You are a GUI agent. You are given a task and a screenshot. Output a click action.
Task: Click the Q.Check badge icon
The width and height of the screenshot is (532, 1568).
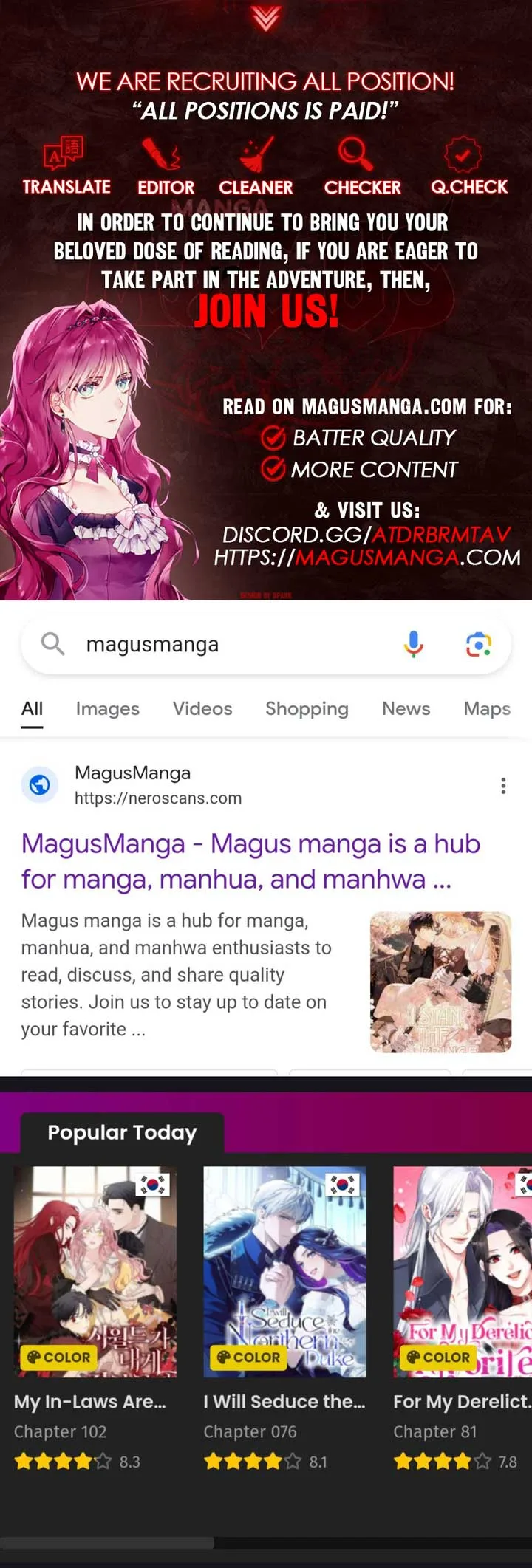click(x=463, y=154)
